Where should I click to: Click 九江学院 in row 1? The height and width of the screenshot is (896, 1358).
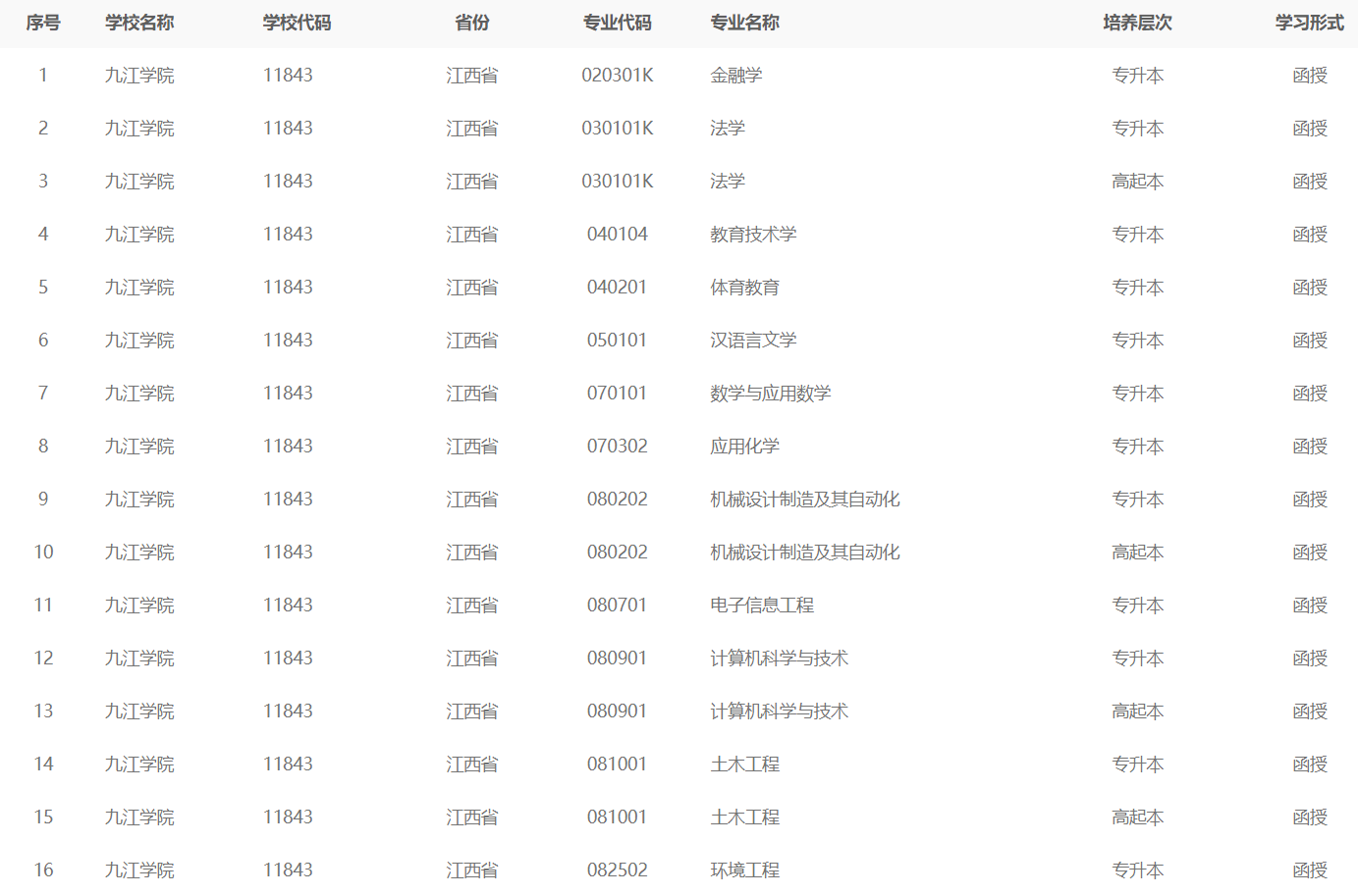pyautogui.click(x=139, y=76)
